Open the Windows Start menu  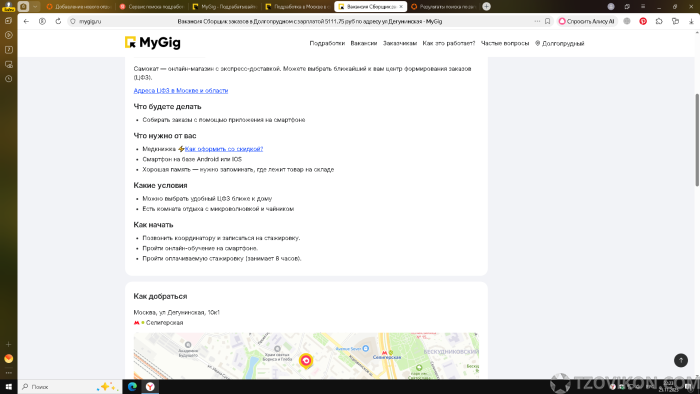(8, 386)
